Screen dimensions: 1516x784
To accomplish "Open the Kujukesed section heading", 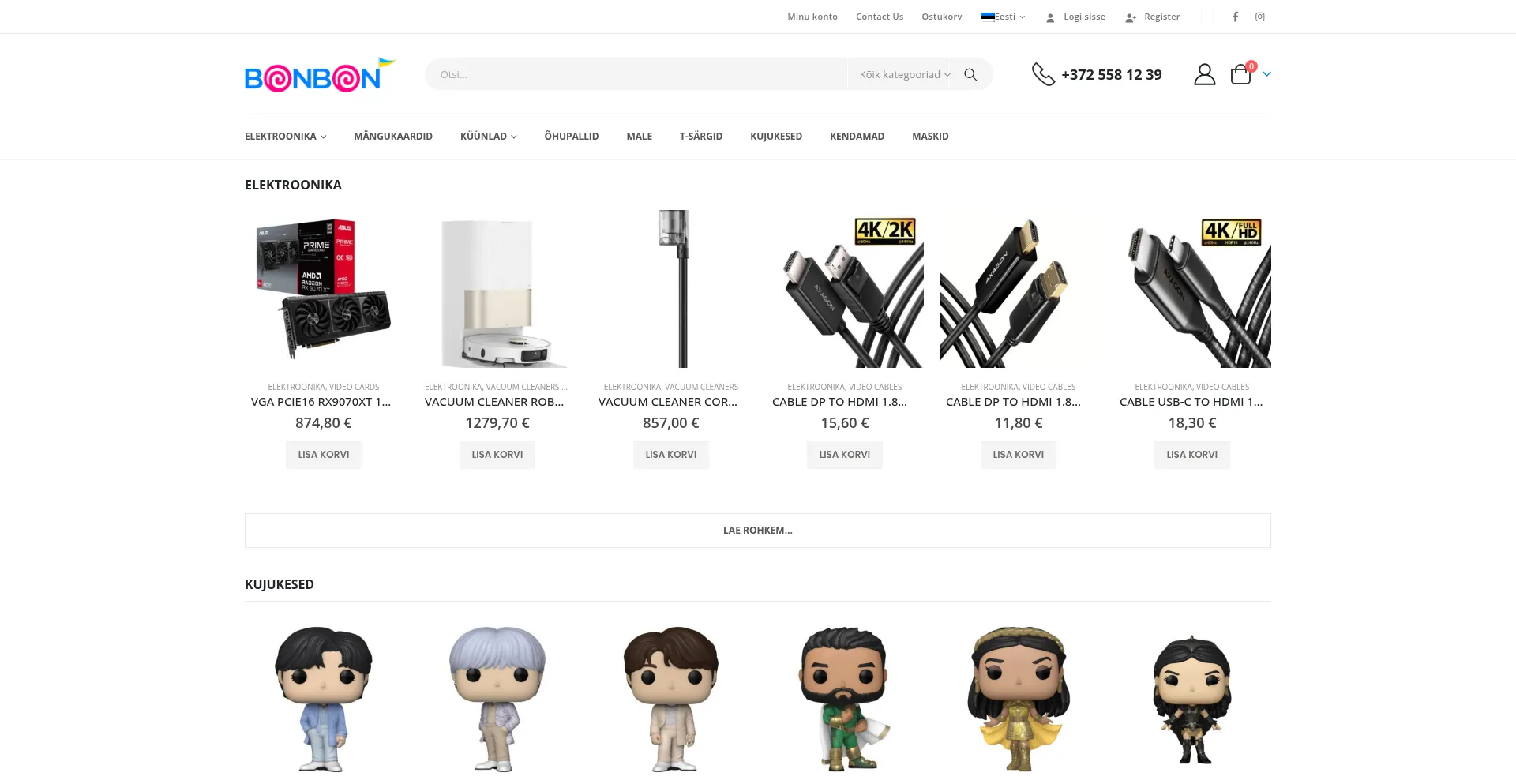I will pyautogui.click(x=280, y=584).
